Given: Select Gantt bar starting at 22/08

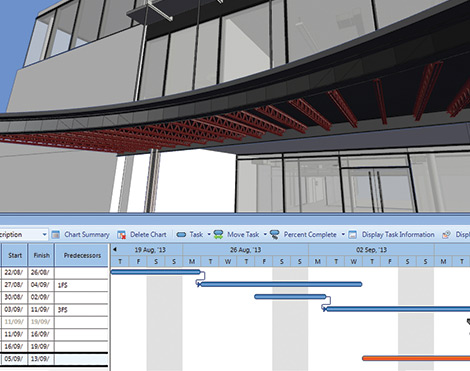Looking at the screenshot, I should (x=155, y=272).
